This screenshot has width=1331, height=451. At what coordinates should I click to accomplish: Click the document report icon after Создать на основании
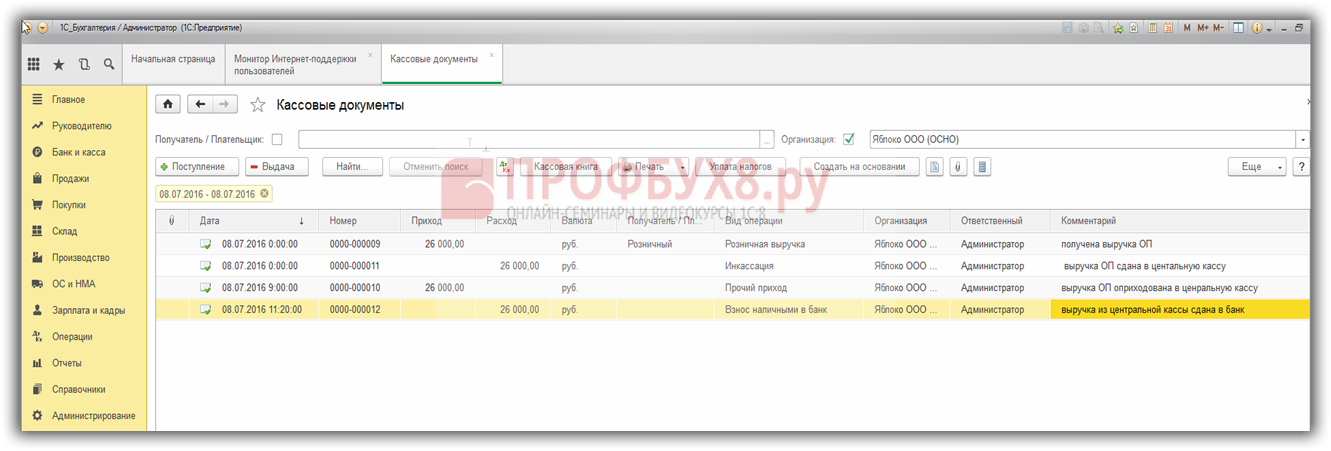tap(934, 167)
